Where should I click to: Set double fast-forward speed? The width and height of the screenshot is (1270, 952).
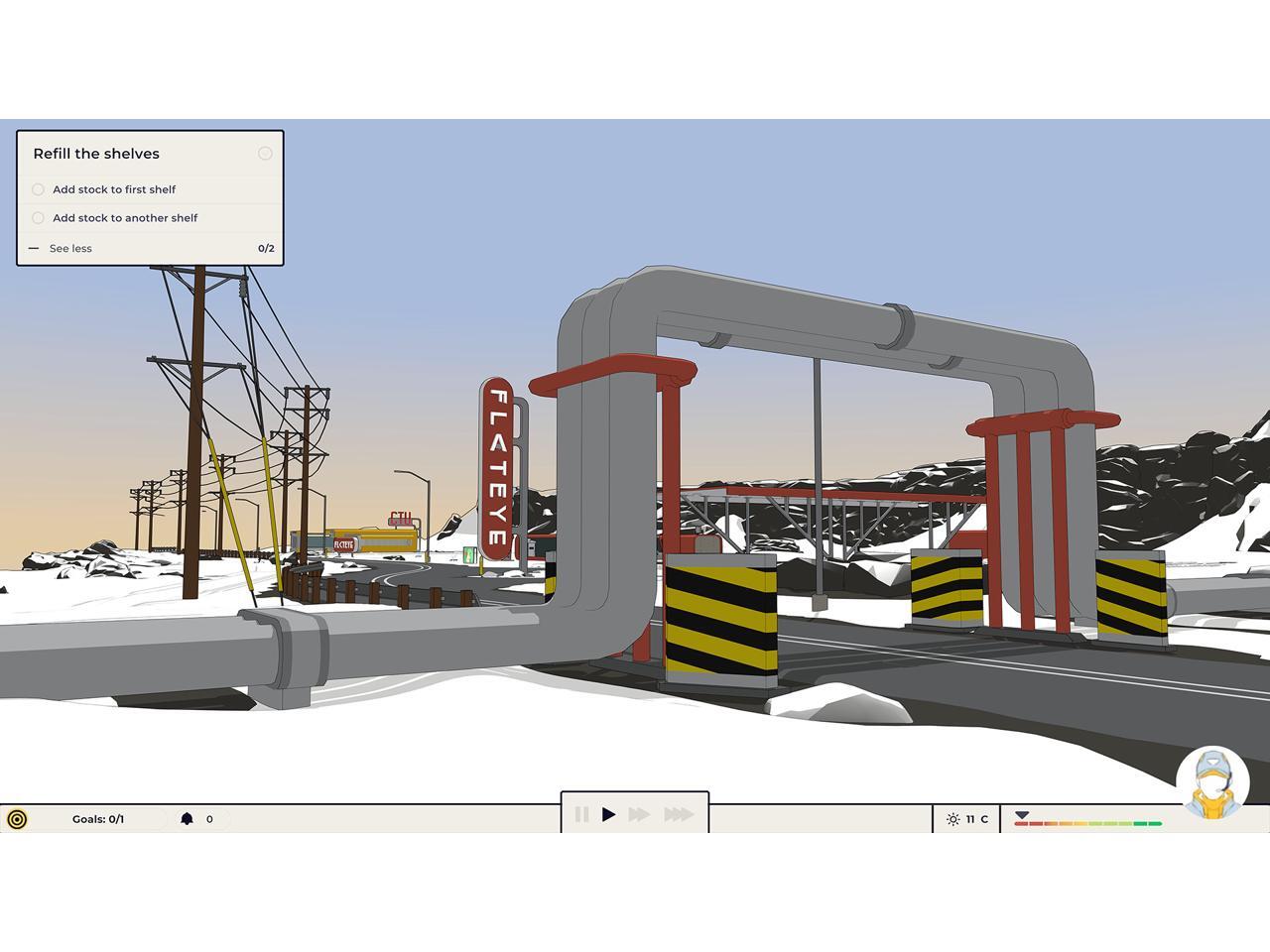pos(639,814)
